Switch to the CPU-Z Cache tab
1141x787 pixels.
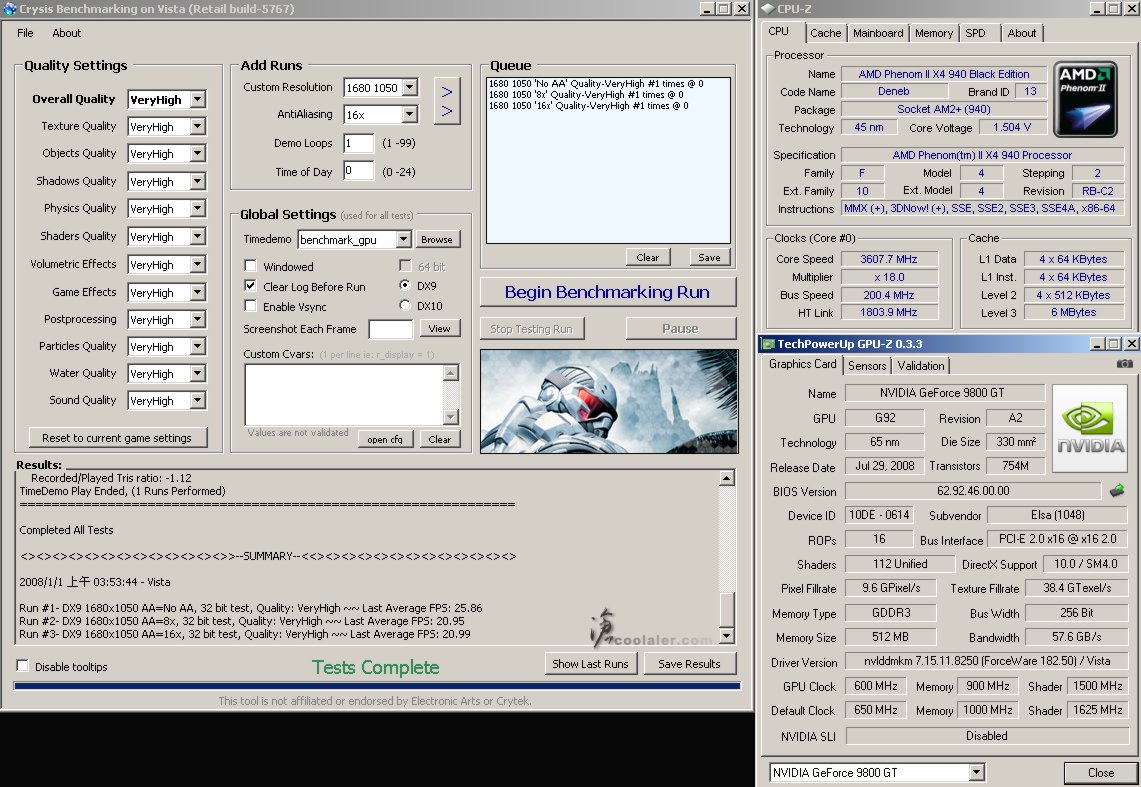coord(825,33)
